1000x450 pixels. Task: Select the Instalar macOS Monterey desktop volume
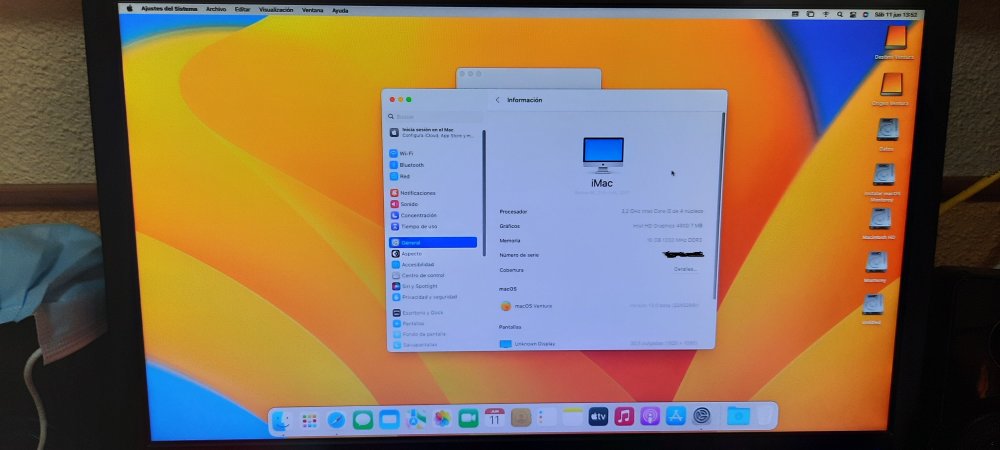pos(883,182)
